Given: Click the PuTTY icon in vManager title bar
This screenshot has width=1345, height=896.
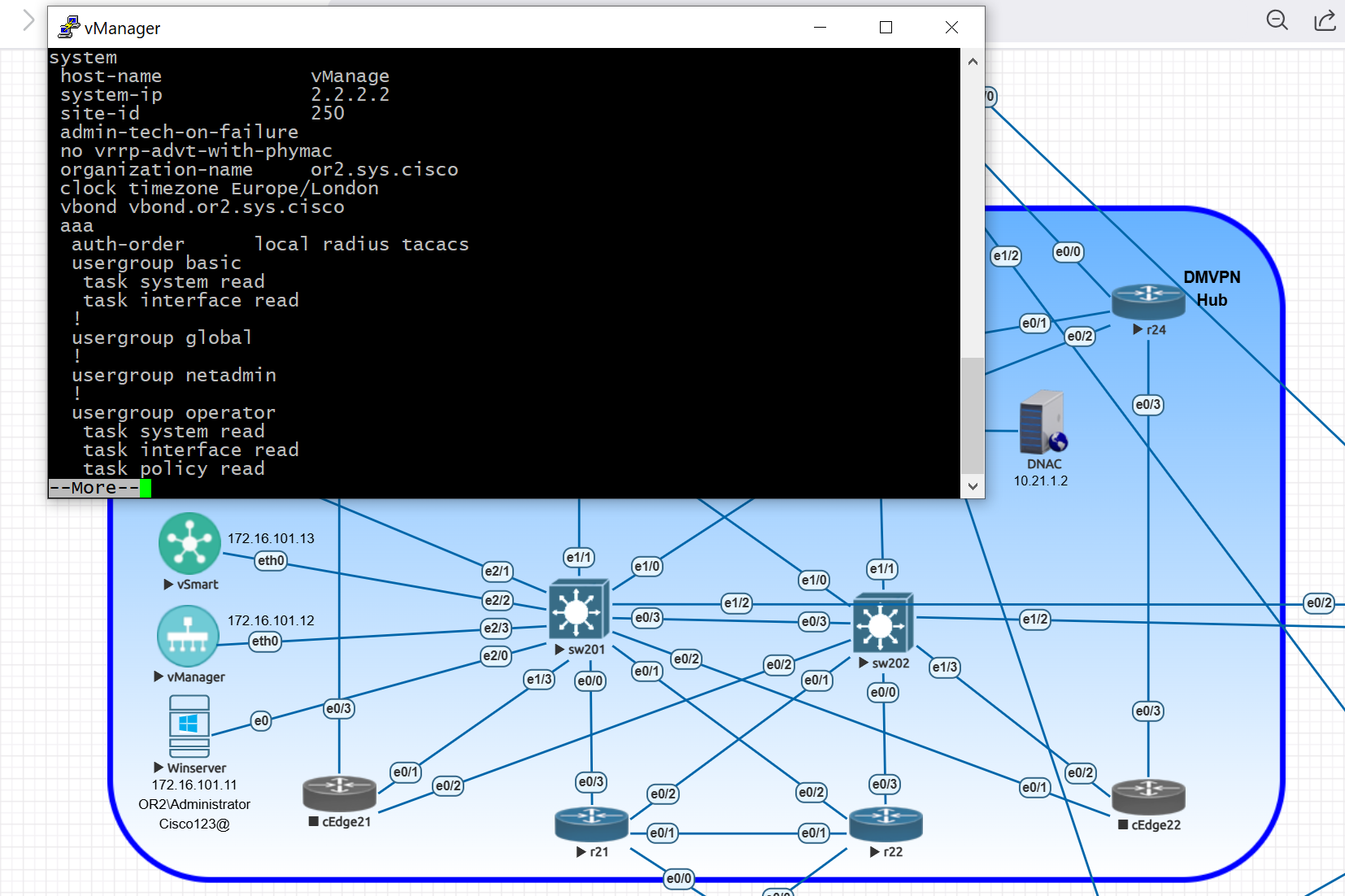Looking at the screenshot, I should point(69,28).
